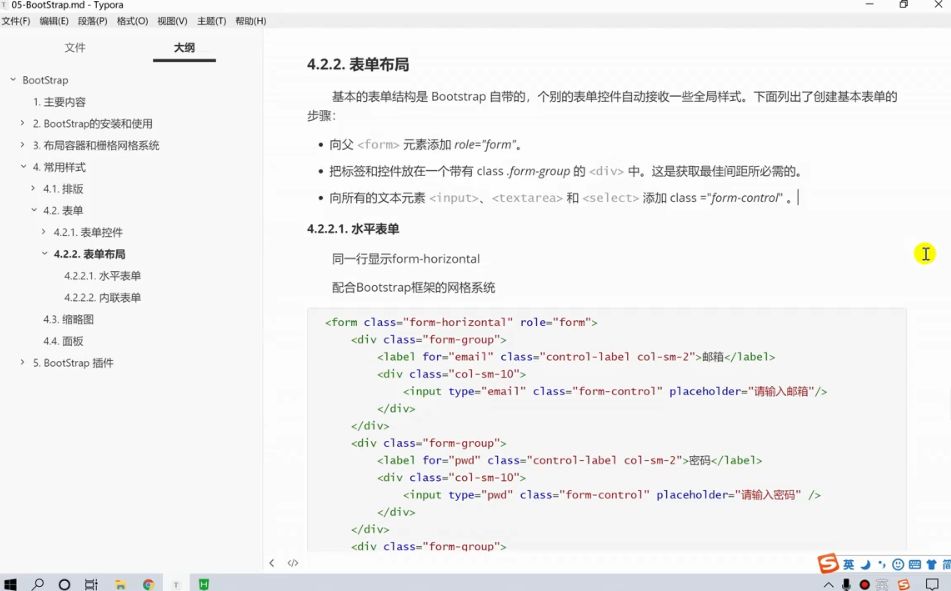The width and height of the screenshot is (951, 591).
Task: Expand the 4.2.1. 表单控件 outline arrow
Action: (44, 232)
